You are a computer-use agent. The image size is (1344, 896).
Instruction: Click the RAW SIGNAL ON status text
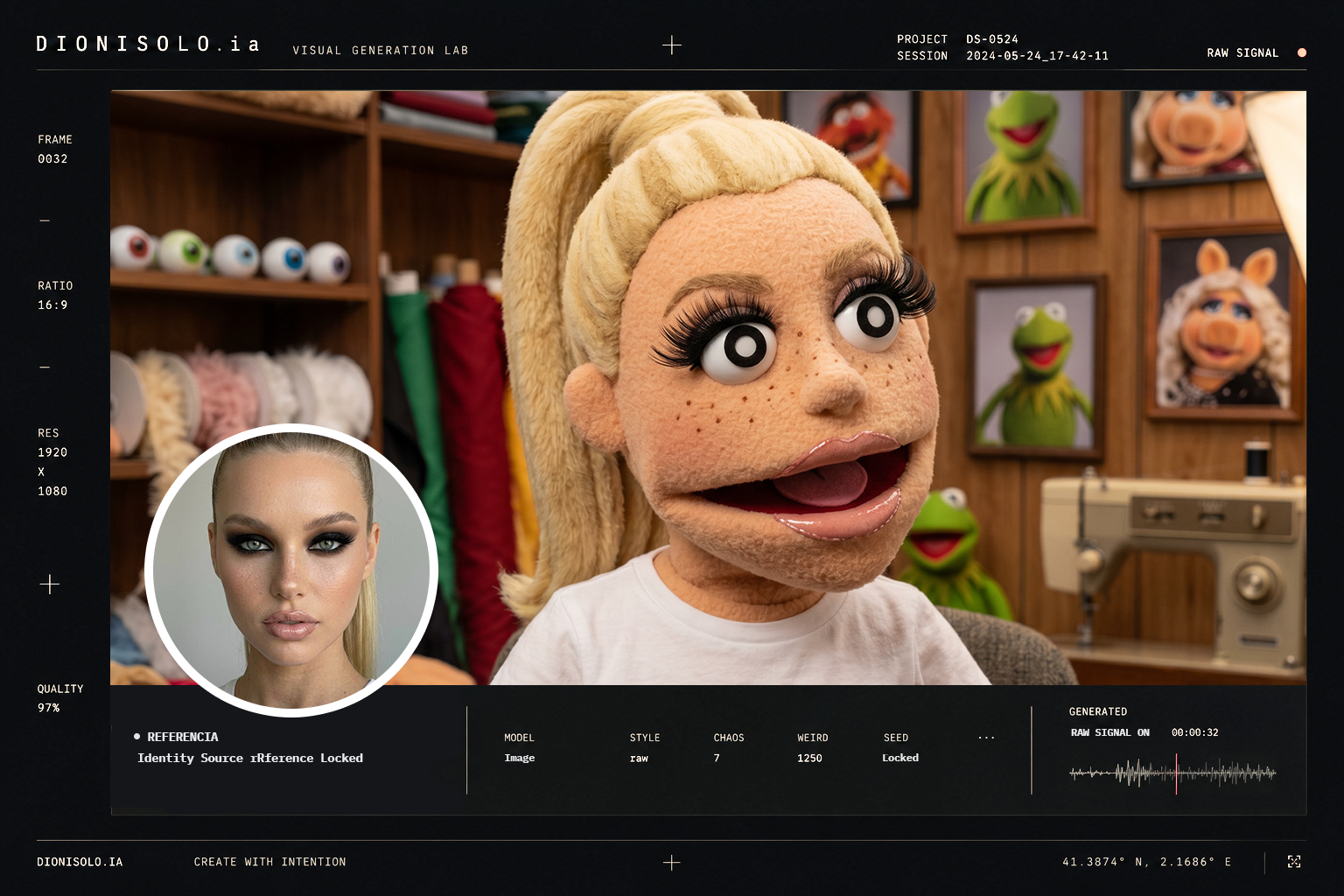1110,732
